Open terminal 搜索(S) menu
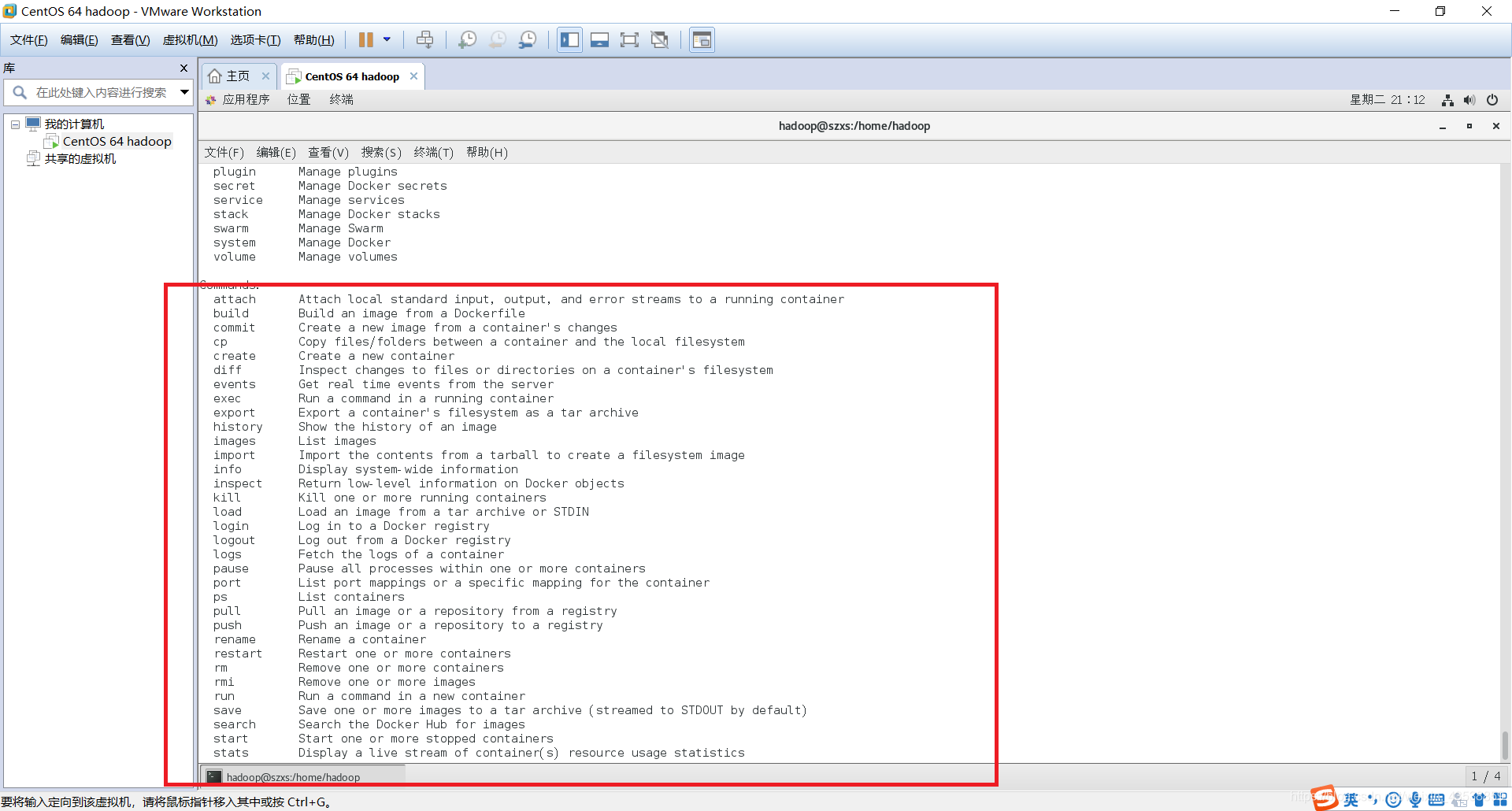The image size is (1512, 811). coord(381,153)
